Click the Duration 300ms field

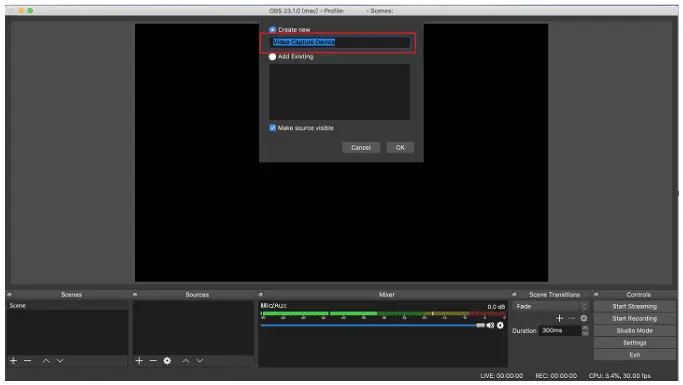point(560,331)
